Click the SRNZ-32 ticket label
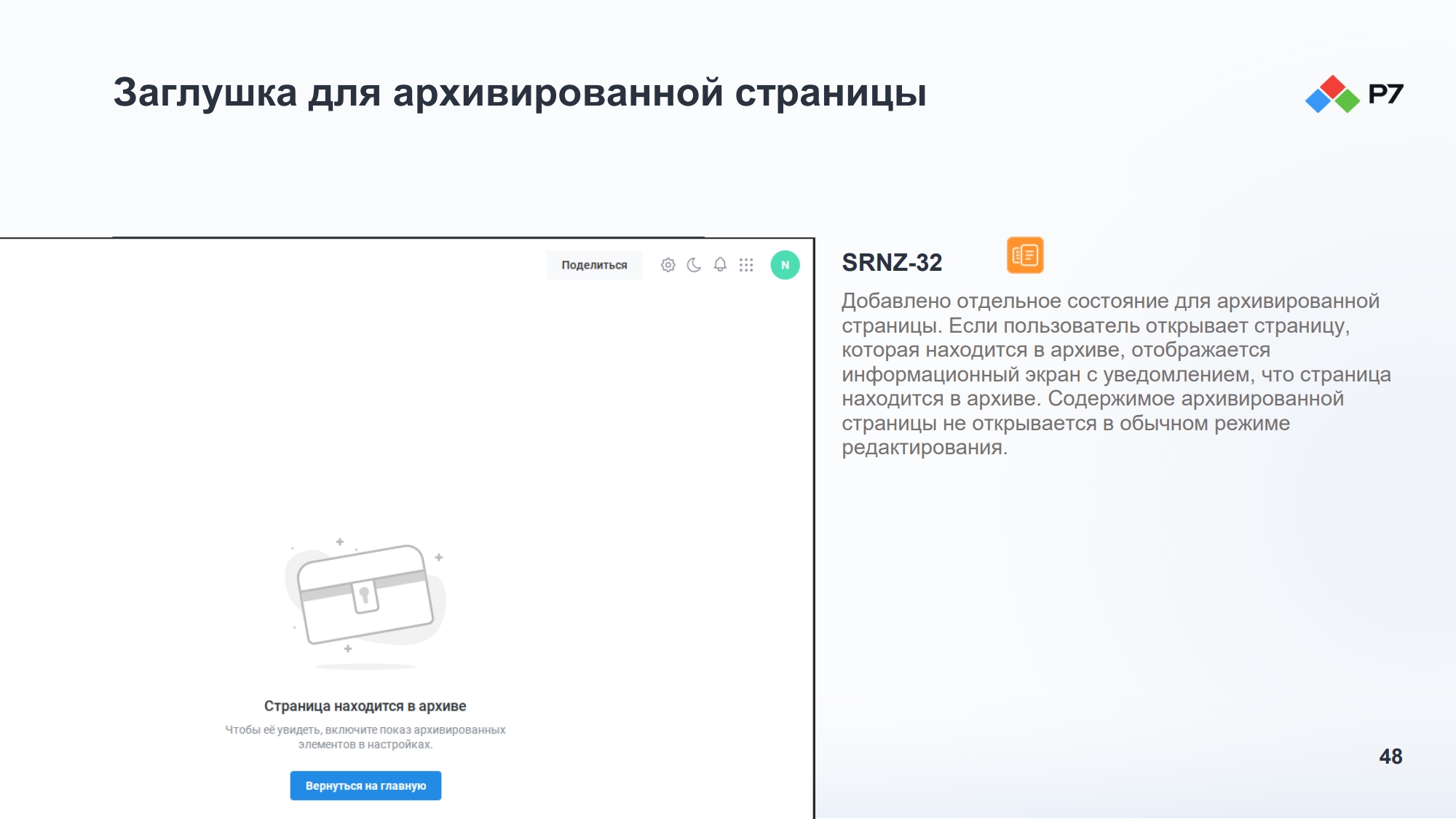This screenshot has width=1456, height=819. (892, 262)
